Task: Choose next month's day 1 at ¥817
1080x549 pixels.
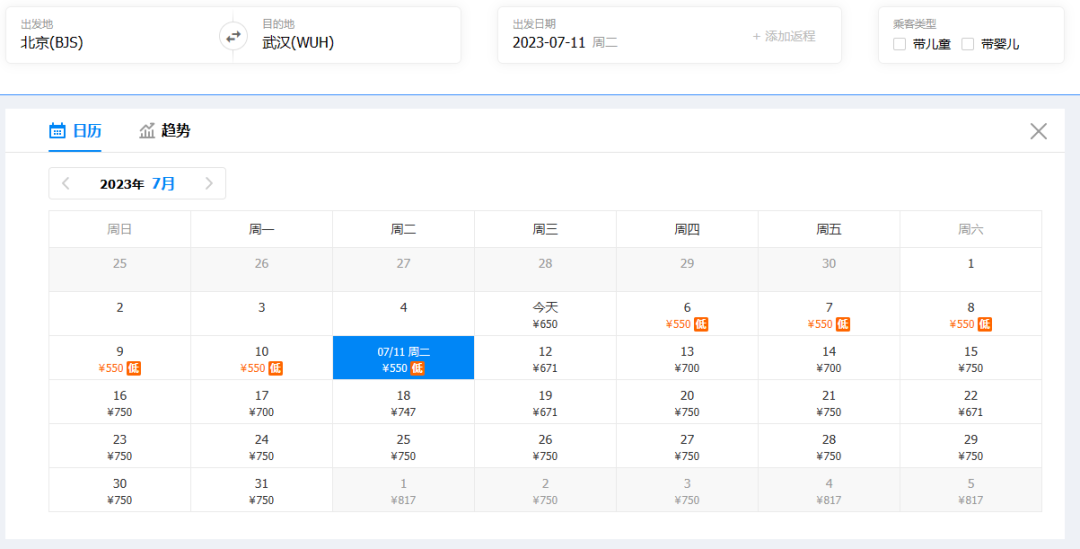Action: tap(403, 490)
